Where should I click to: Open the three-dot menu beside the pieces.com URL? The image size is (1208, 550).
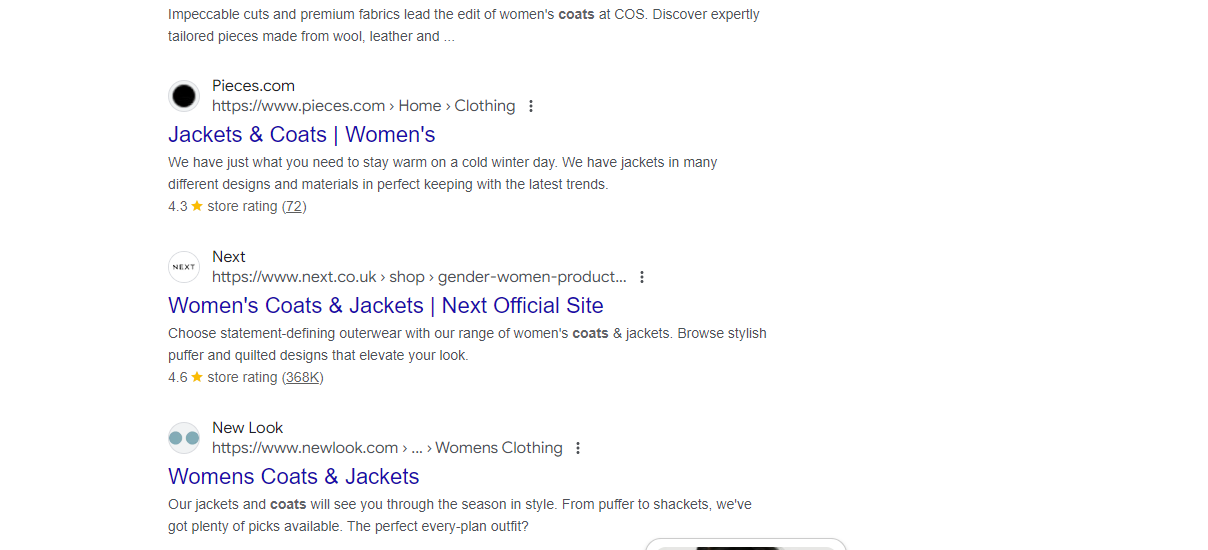point(531,106)
